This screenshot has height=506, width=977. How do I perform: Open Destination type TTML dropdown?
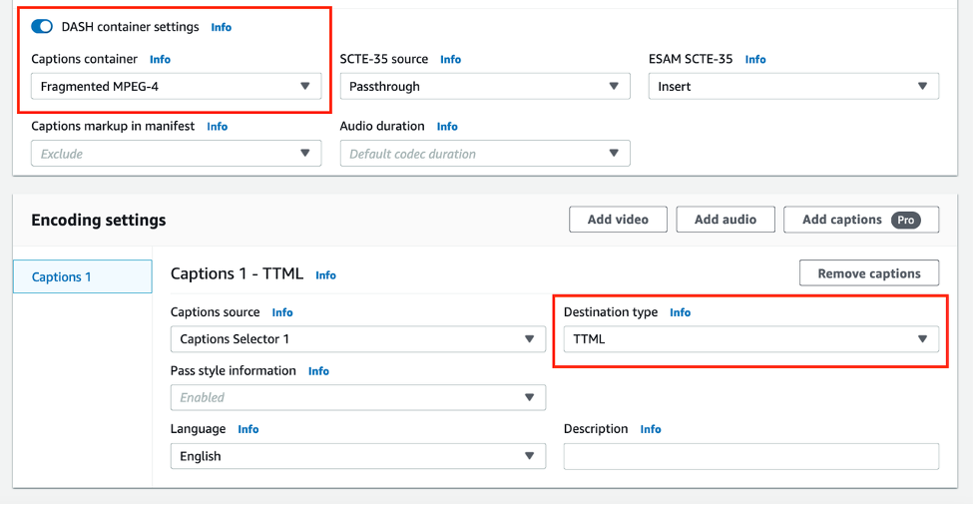(751, 339)
